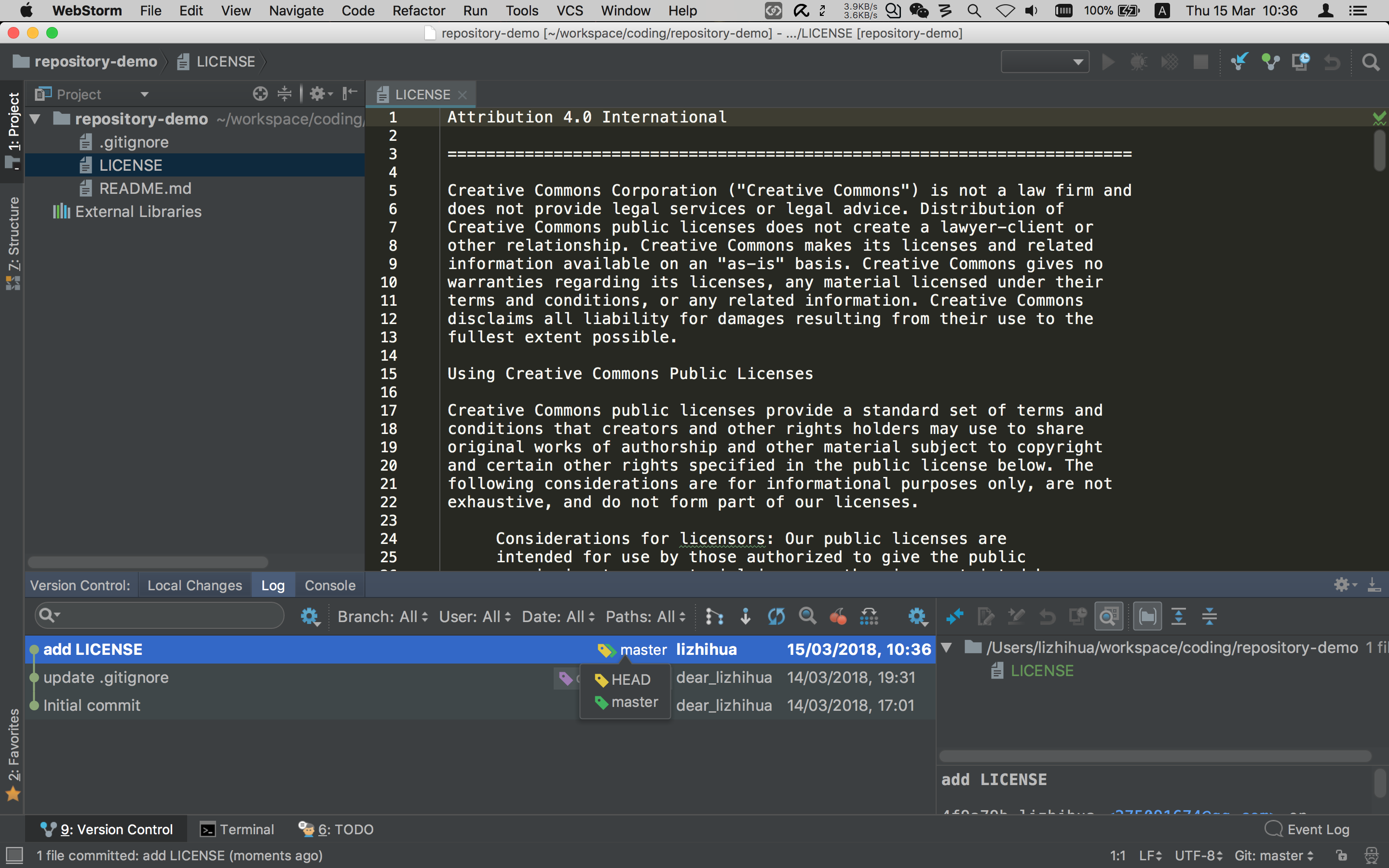Open the Navigate menu
1389x868 pixels.
[x=296, y=10]
